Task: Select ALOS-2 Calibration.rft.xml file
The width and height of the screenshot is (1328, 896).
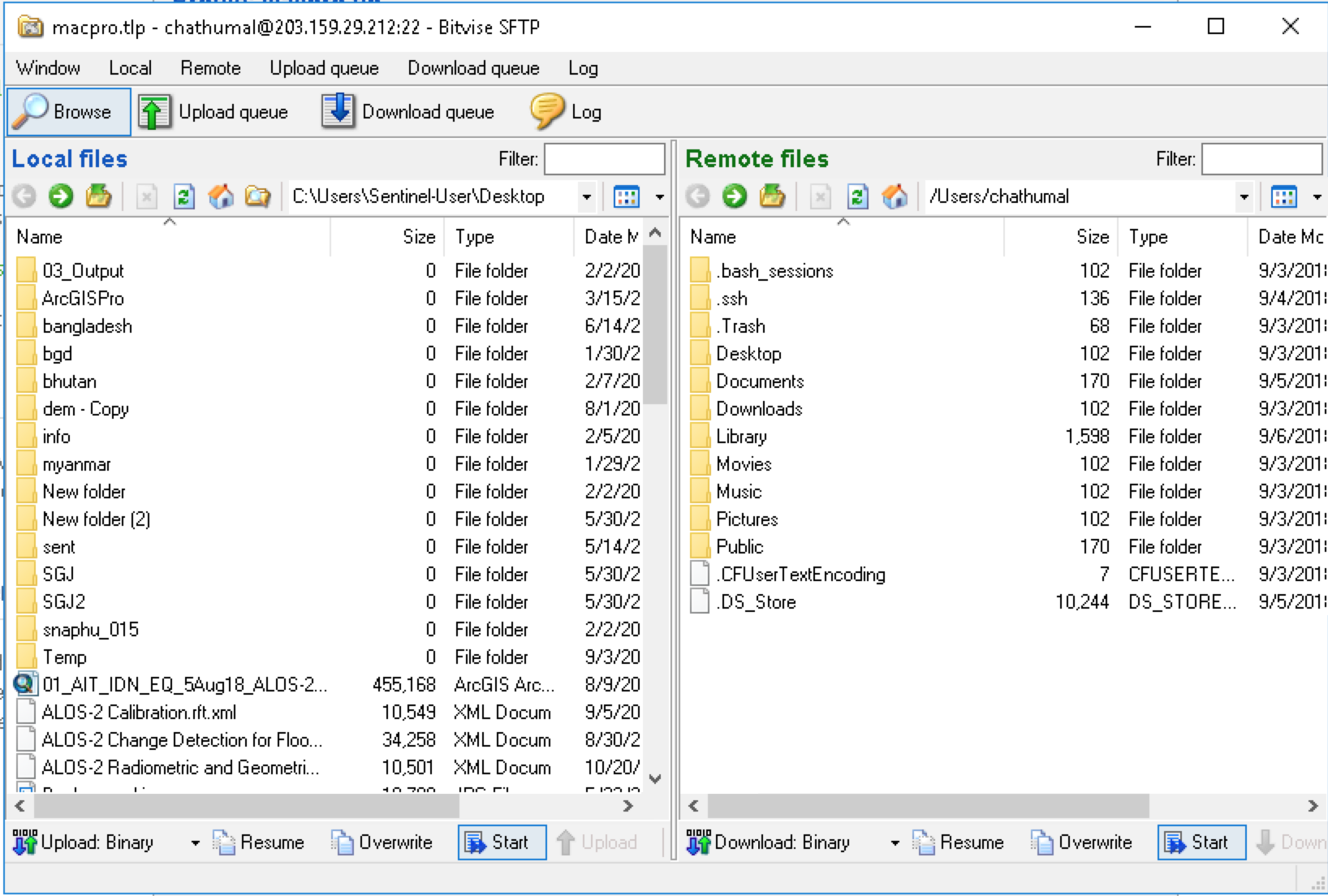Action: click(x=139, y=712)
